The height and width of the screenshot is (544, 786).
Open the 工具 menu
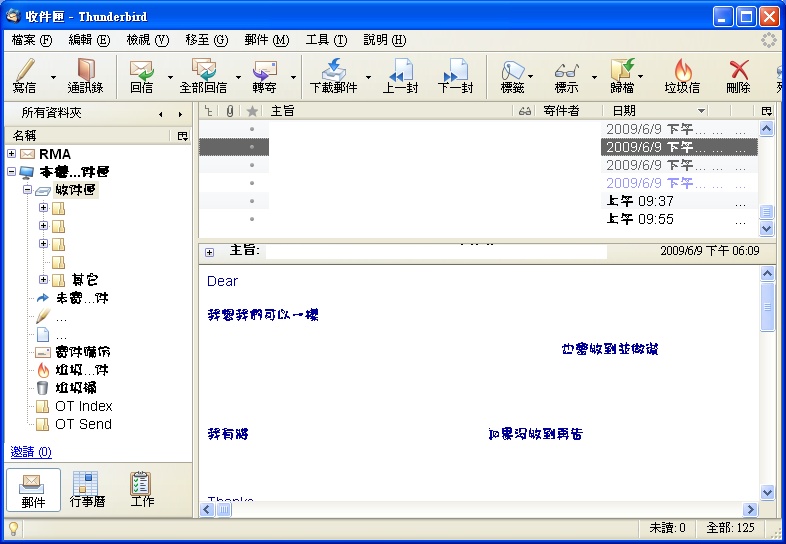pos(326,40)
